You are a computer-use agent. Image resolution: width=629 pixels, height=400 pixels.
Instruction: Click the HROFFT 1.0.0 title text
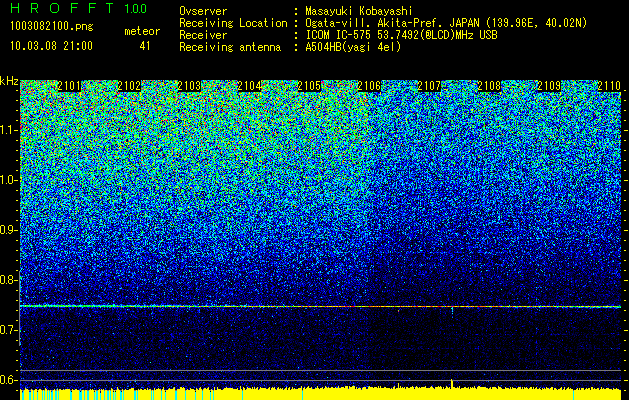pos(79,8)
